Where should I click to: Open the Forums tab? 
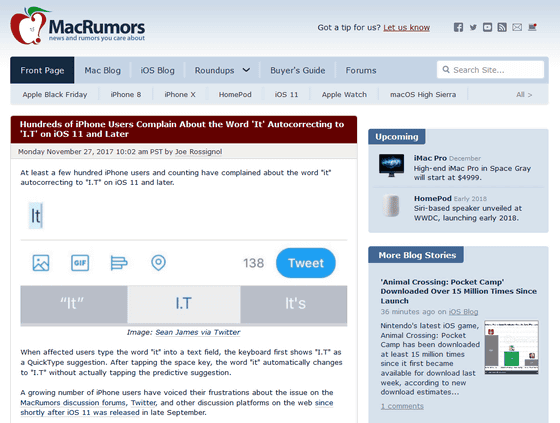(x=361, y=70)
